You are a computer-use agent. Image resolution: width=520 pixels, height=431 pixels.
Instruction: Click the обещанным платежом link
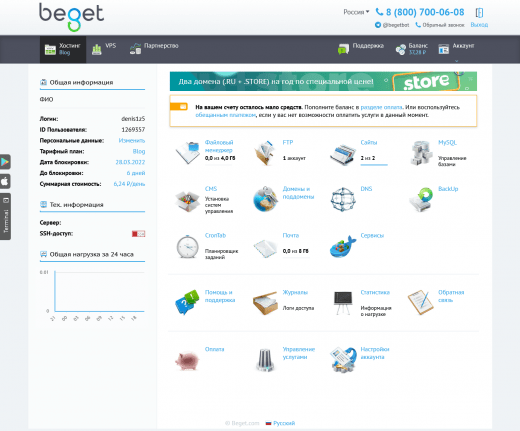point(226,115)
